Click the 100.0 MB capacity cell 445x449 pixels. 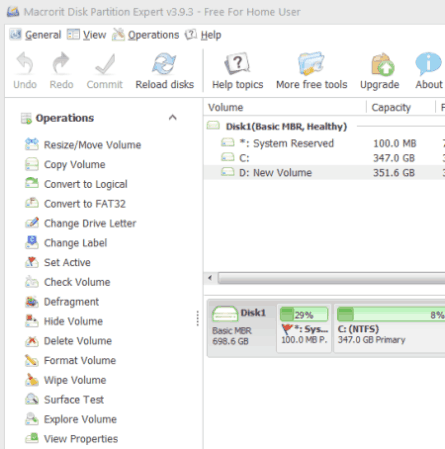pyautogui.click(x=395, y=143)
